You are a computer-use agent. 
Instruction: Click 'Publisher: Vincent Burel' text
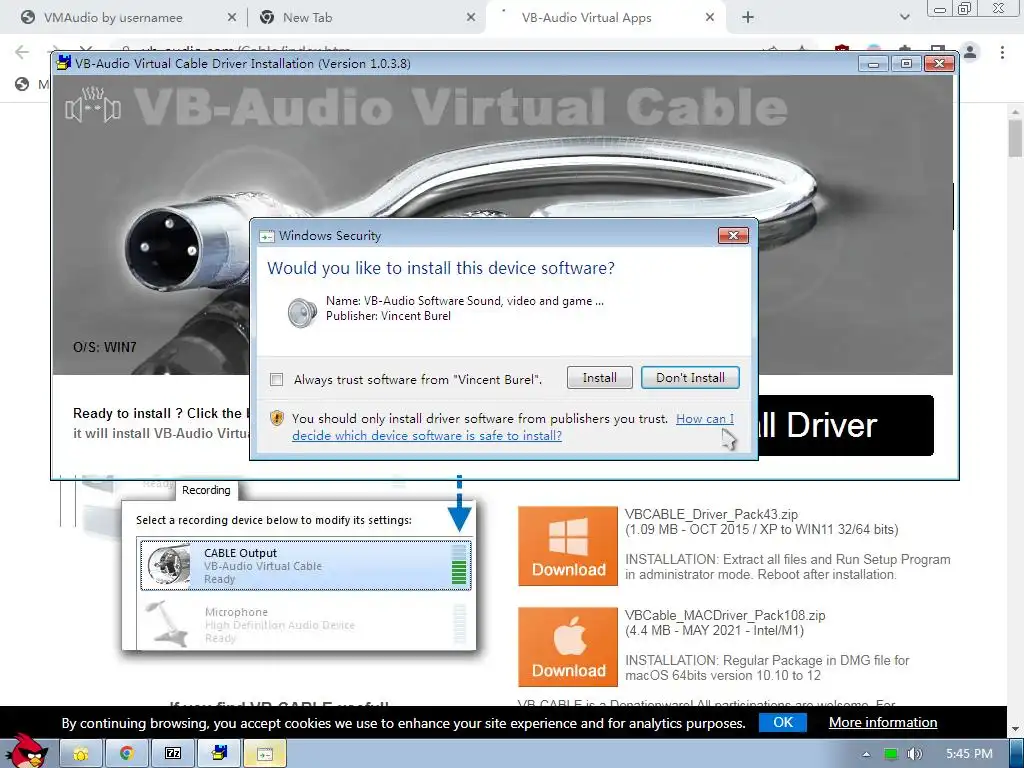click(388, 316)
